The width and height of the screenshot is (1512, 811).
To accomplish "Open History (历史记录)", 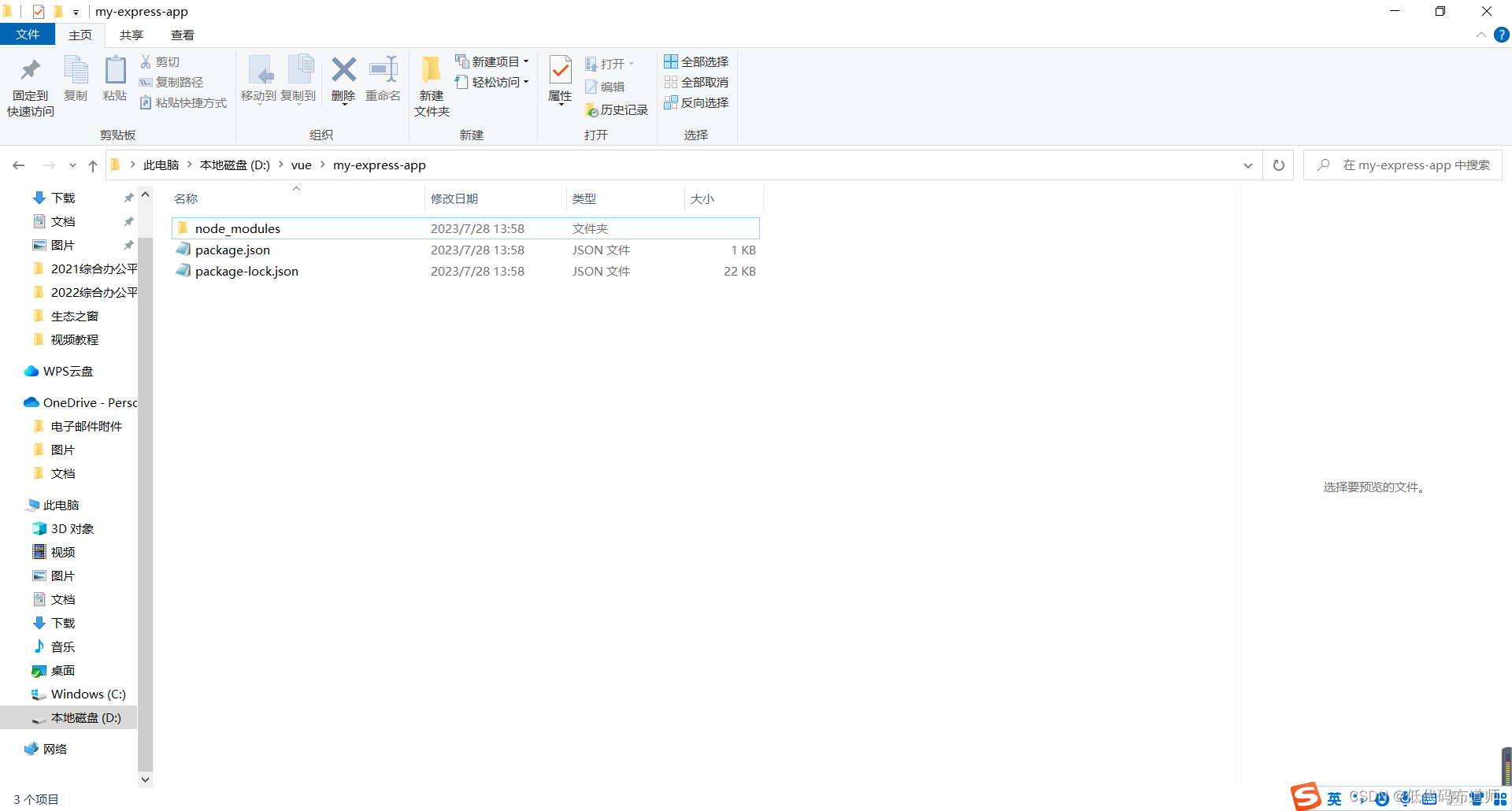I will [x=617, y=110].
